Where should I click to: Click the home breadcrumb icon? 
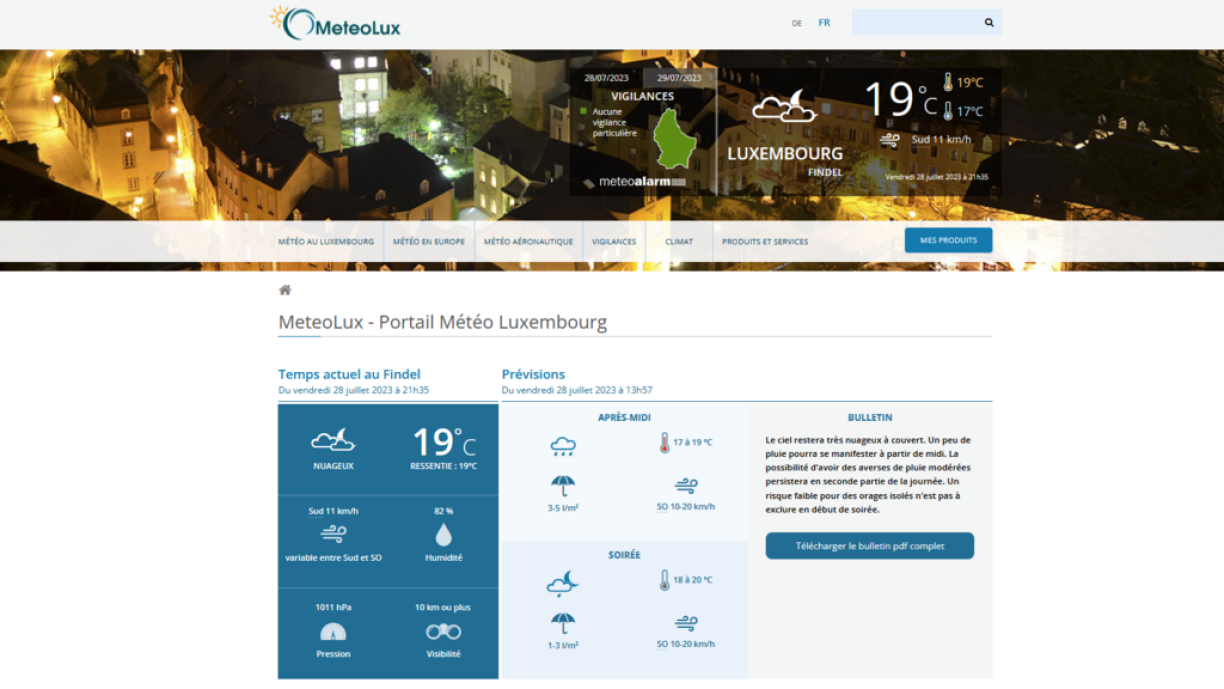click(285, 290)
